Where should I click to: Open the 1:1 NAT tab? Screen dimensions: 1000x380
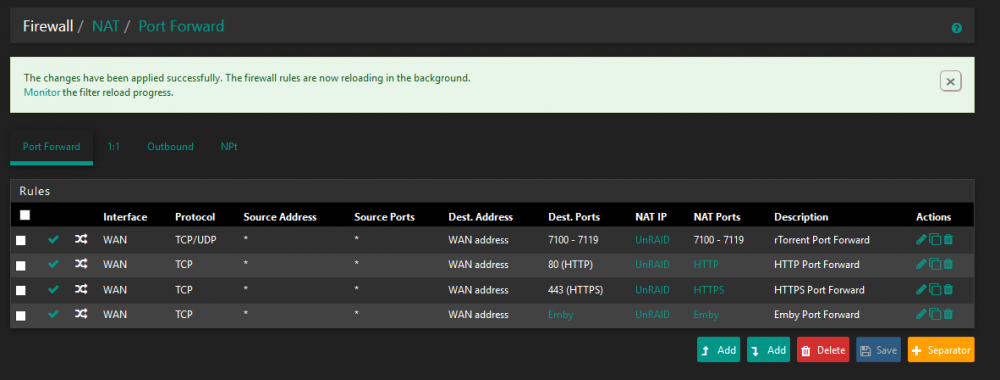114,147
